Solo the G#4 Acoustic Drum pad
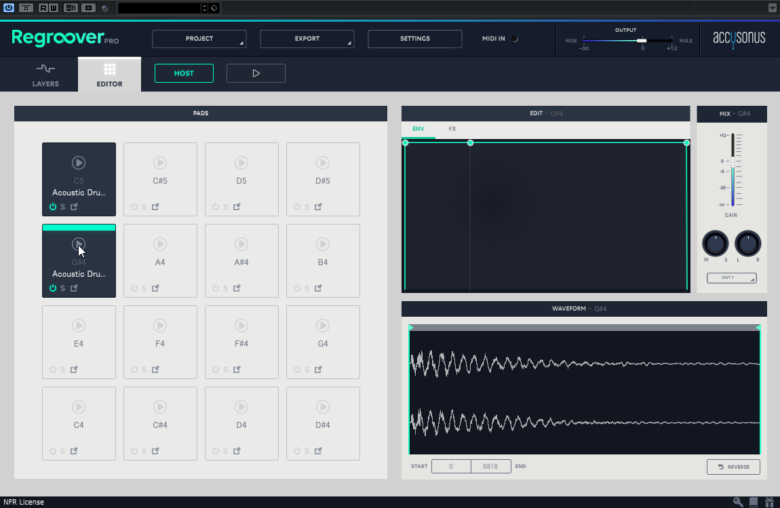 [x=63, y=289]
